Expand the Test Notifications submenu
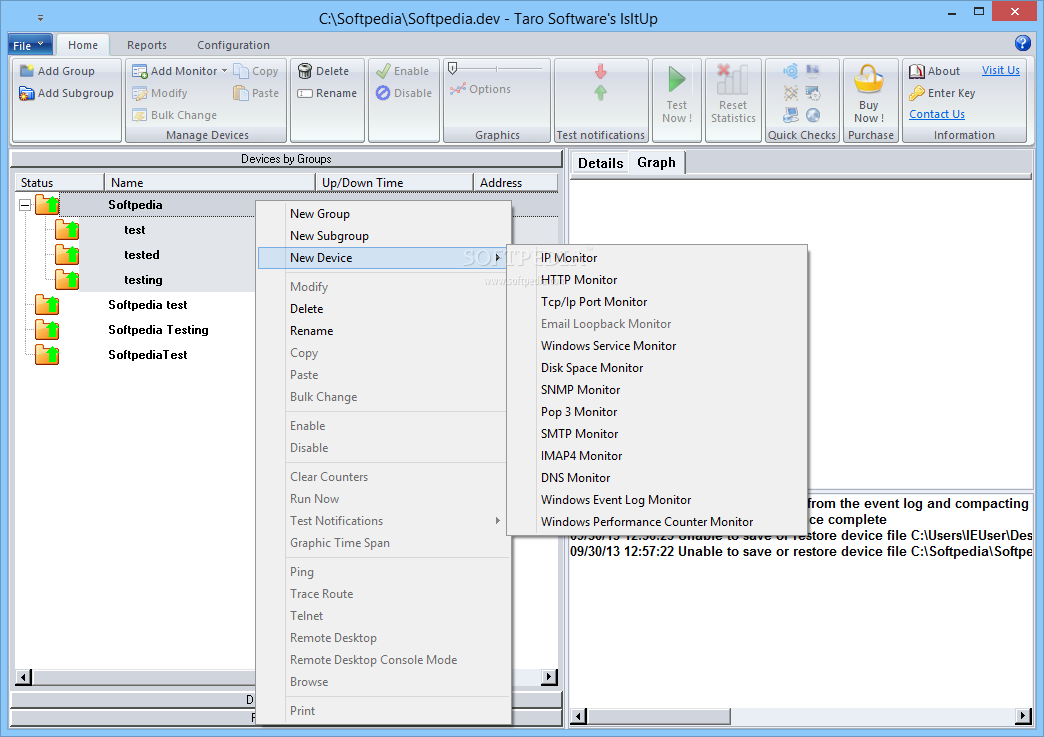Image resolution: width=1044 pixels, height=737 pixels. pos(497,521)
